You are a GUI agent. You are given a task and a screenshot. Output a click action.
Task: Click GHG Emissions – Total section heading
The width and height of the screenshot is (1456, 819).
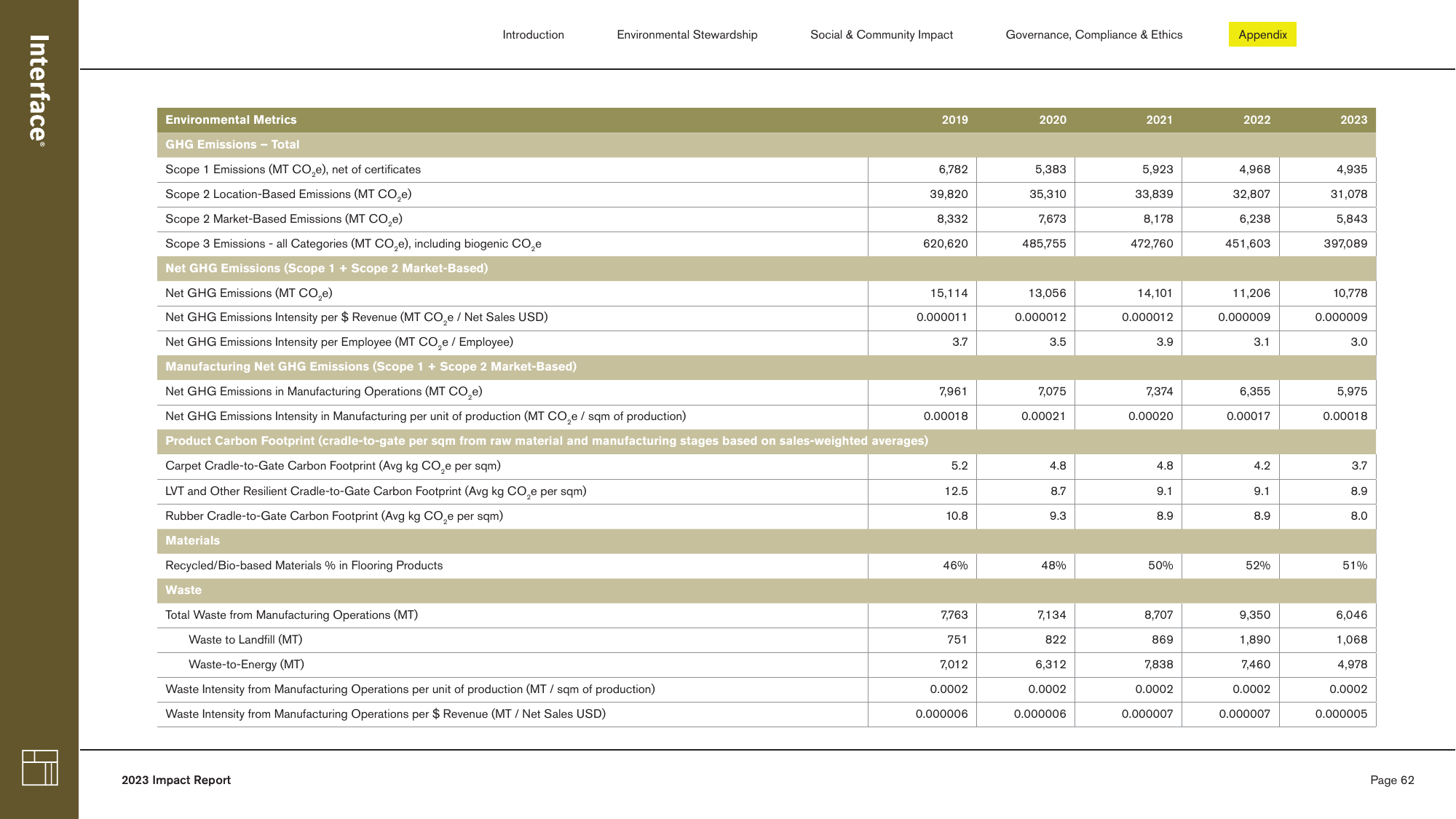[x=232, y=145]
